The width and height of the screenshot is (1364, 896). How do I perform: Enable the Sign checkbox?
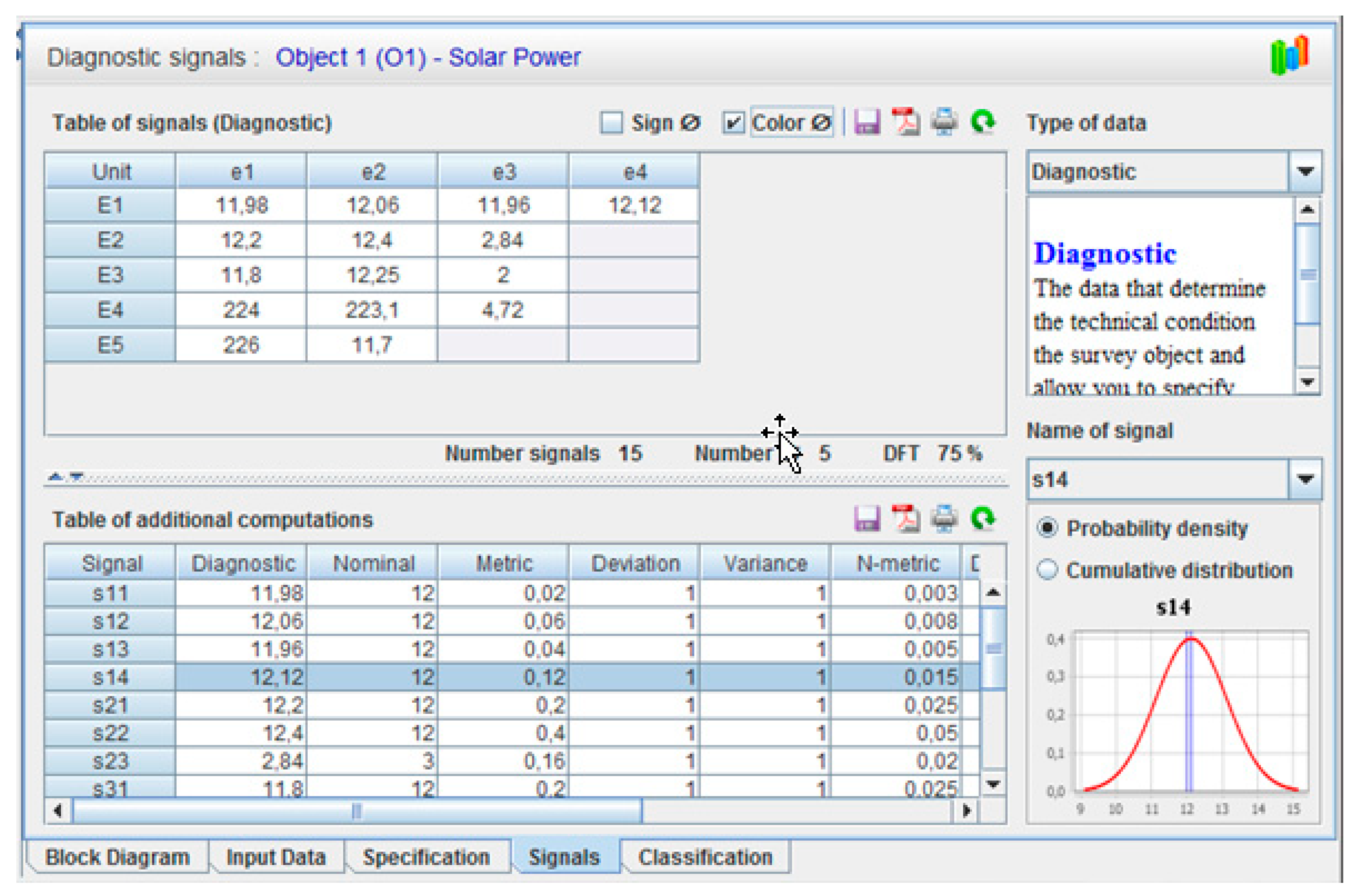tap(611, 123)
